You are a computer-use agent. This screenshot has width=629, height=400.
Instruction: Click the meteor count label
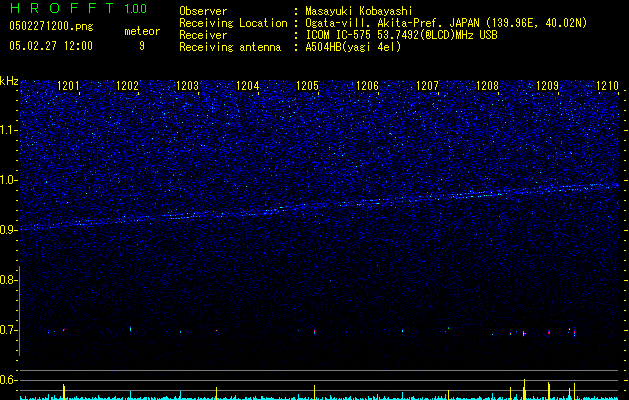(142, 31)
